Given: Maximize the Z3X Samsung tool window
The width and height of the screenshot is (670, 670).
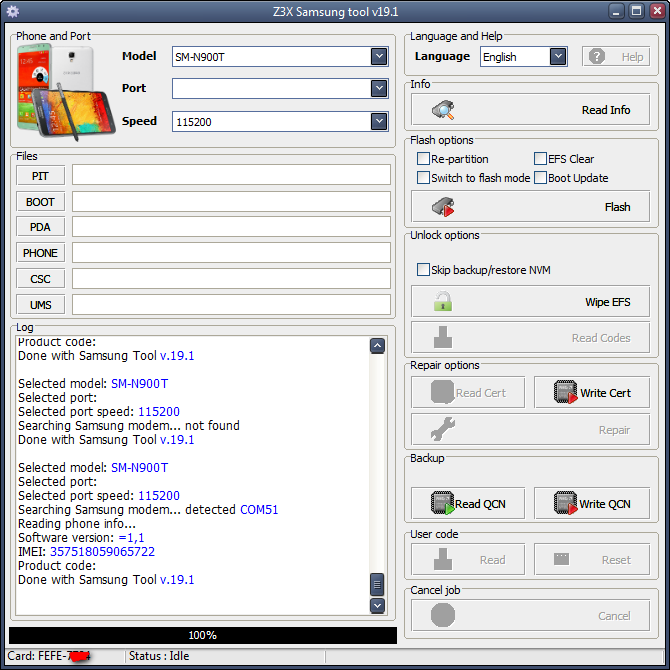Looking at the screenshot, I should 637,12.
